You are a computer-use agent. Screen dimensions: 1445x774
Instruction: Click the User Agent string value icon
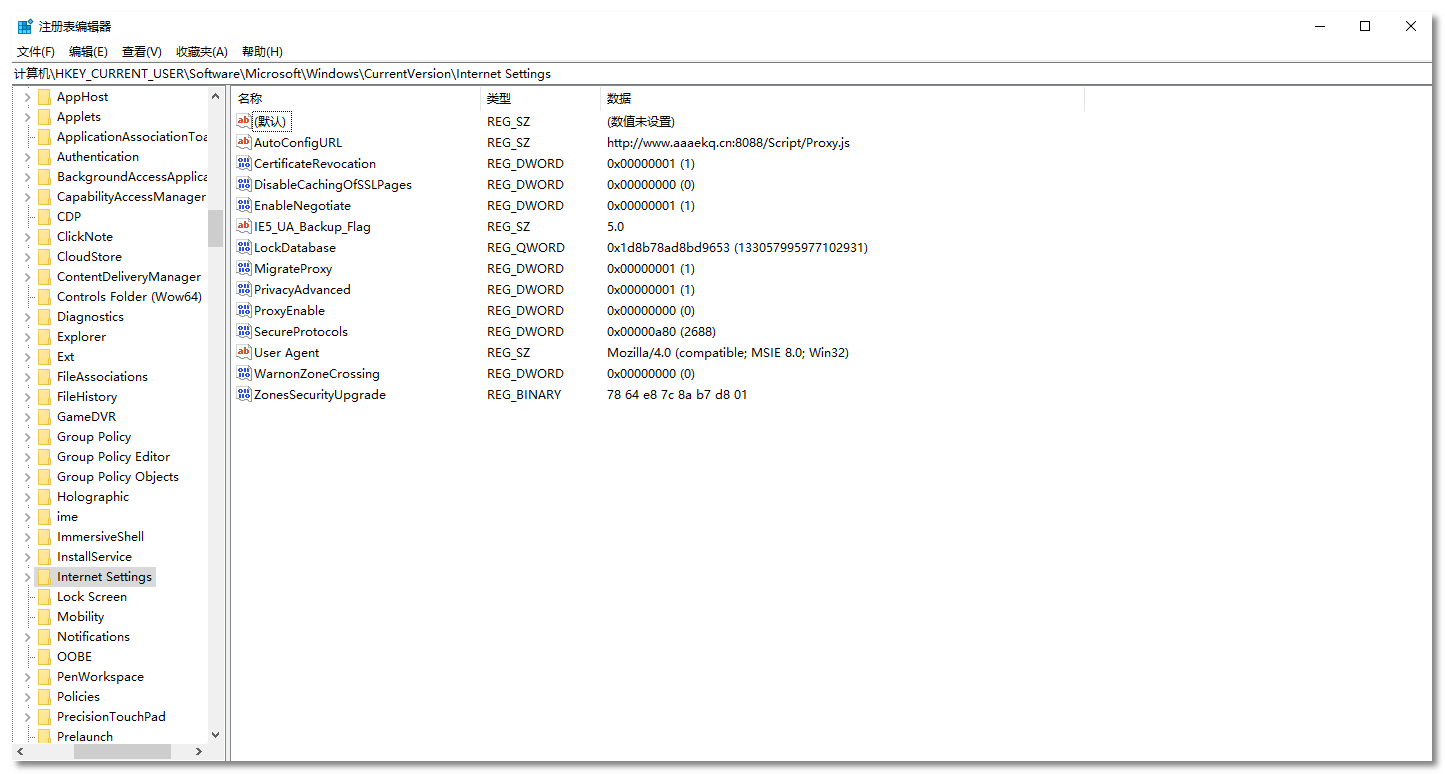pyautogui.click(x=244, y=352)
